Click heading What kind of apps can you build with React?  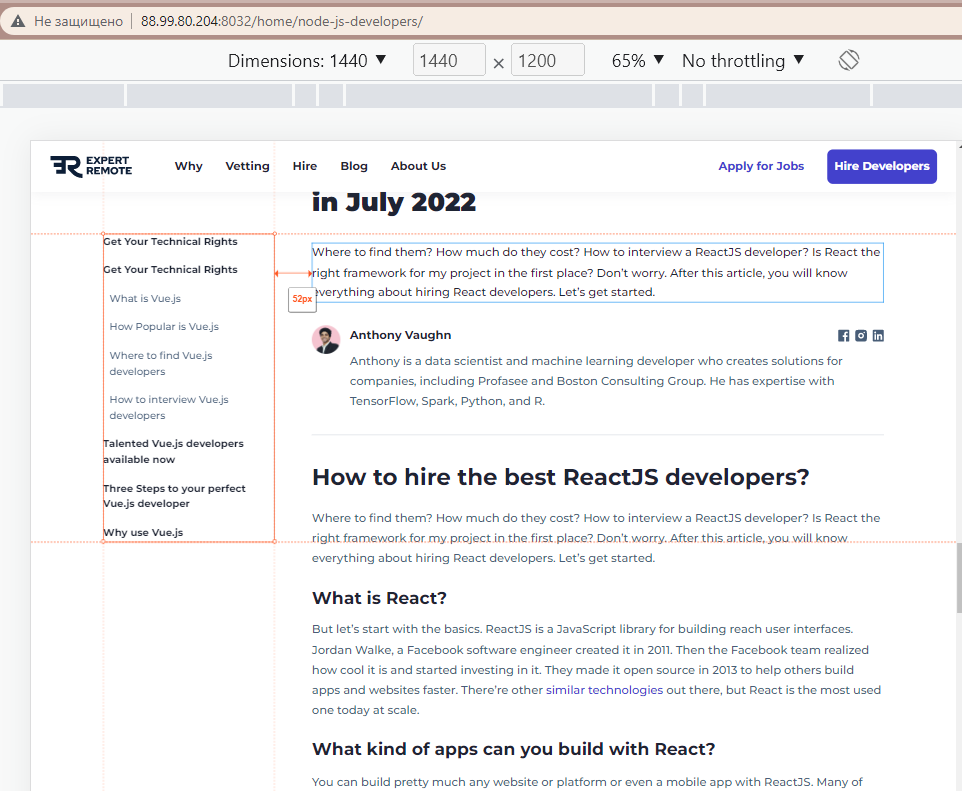(x=514, y=749)
